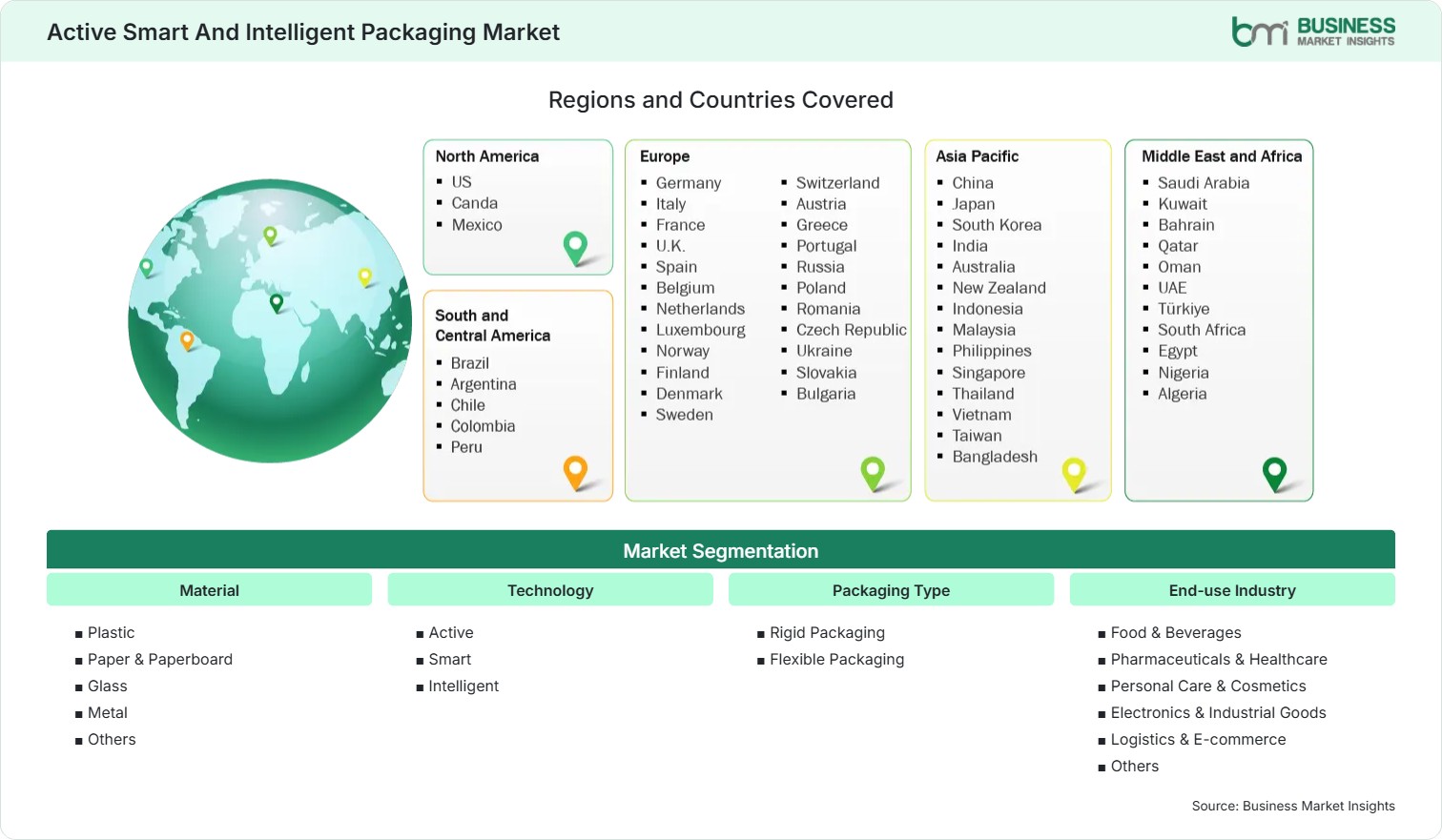Select the Material segmentation header

click(209, 590)
